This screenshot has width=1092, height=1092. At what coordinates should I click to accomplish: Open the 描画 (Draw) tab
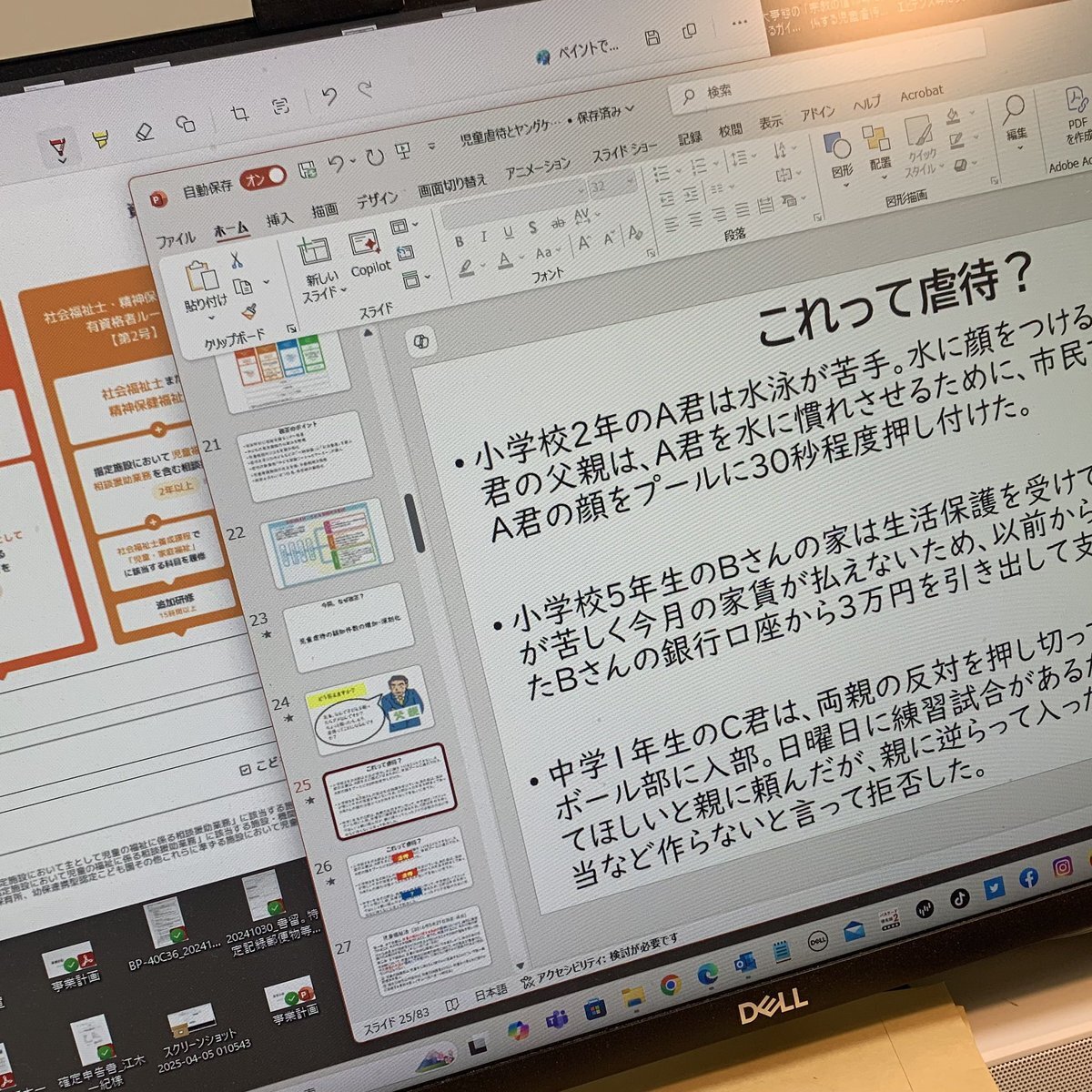pyautogui.click(x=324, y=211)
